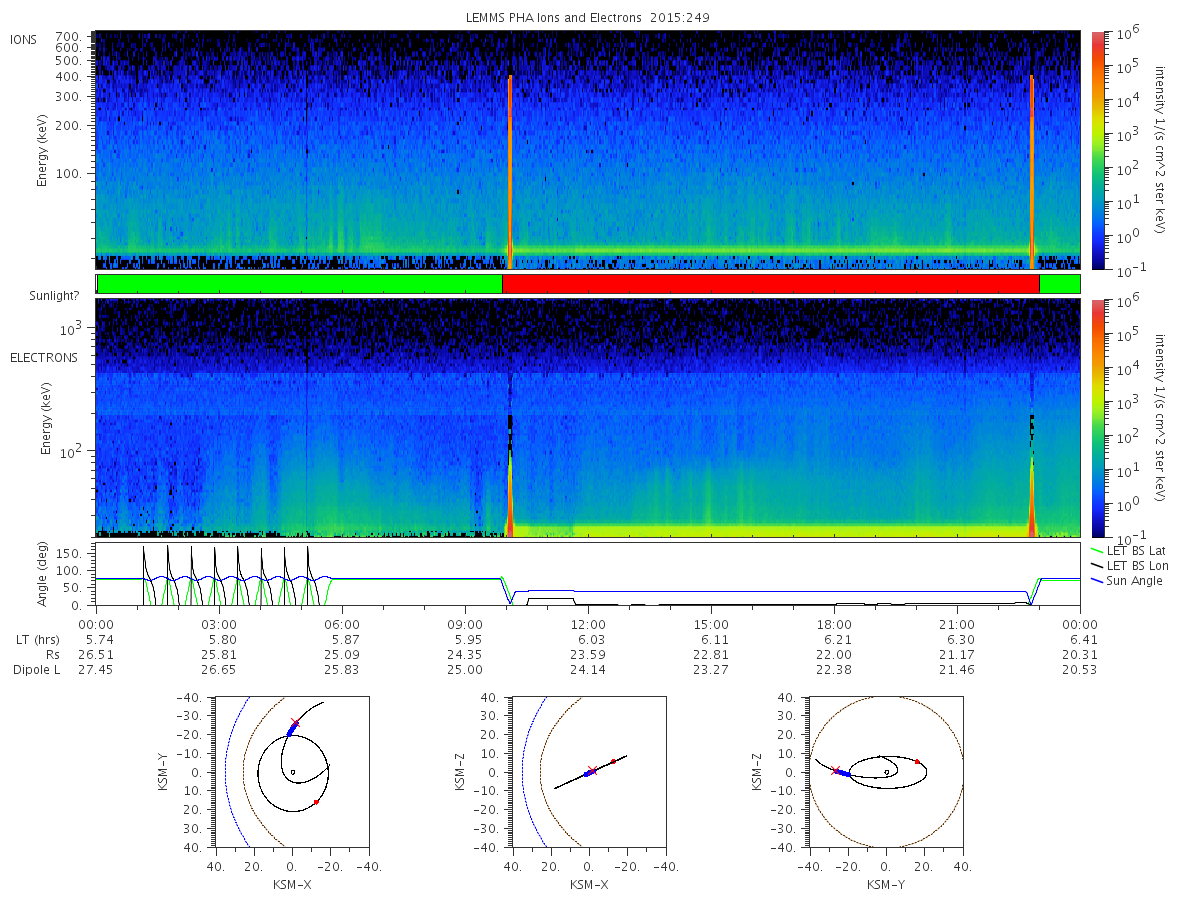
Task: Click the 'LET BS Lat' legend entry
Action: (1129, 551)
